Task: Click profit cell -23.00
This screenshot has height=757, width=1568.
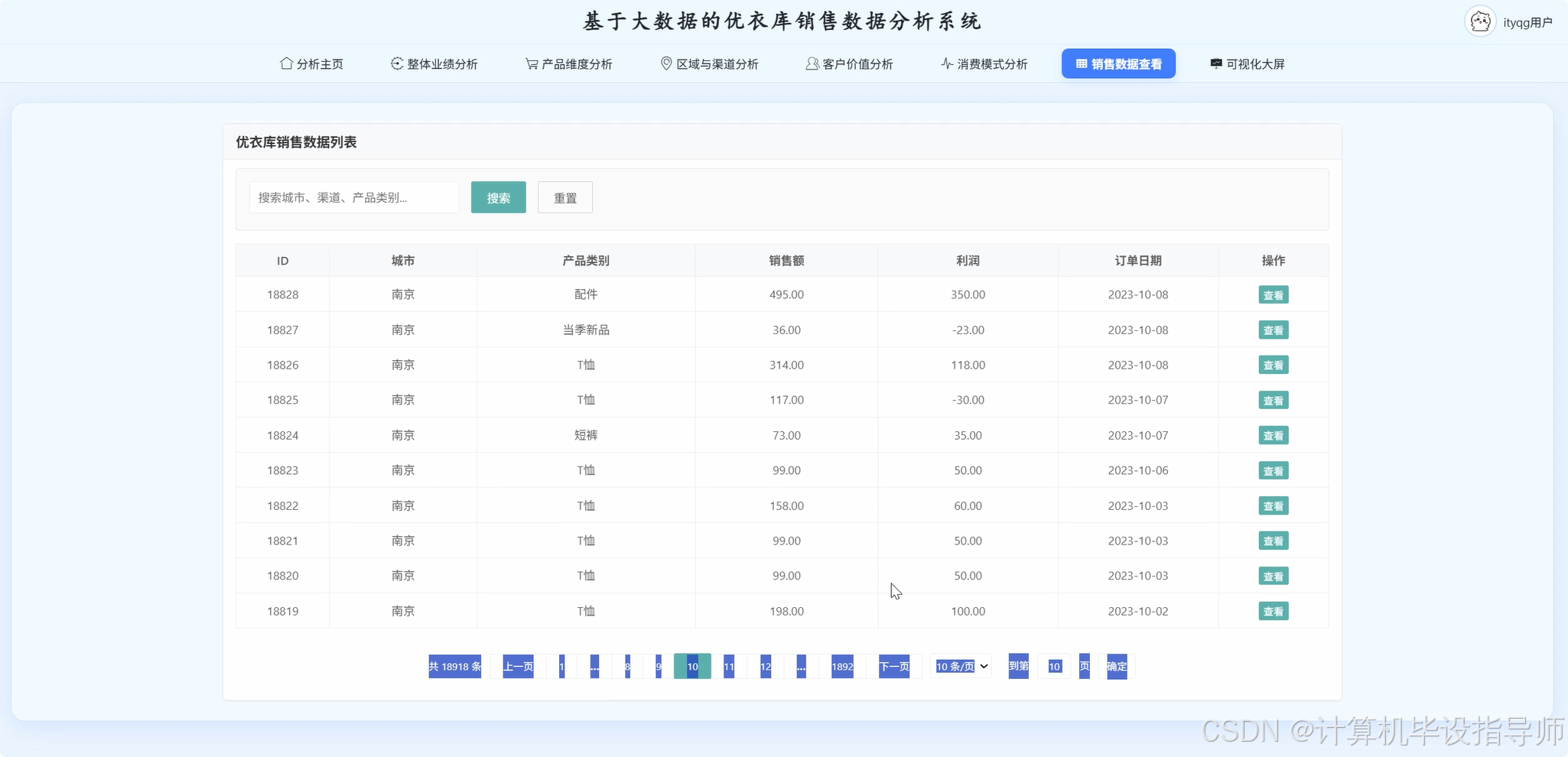Action: (x=968, y=330)
